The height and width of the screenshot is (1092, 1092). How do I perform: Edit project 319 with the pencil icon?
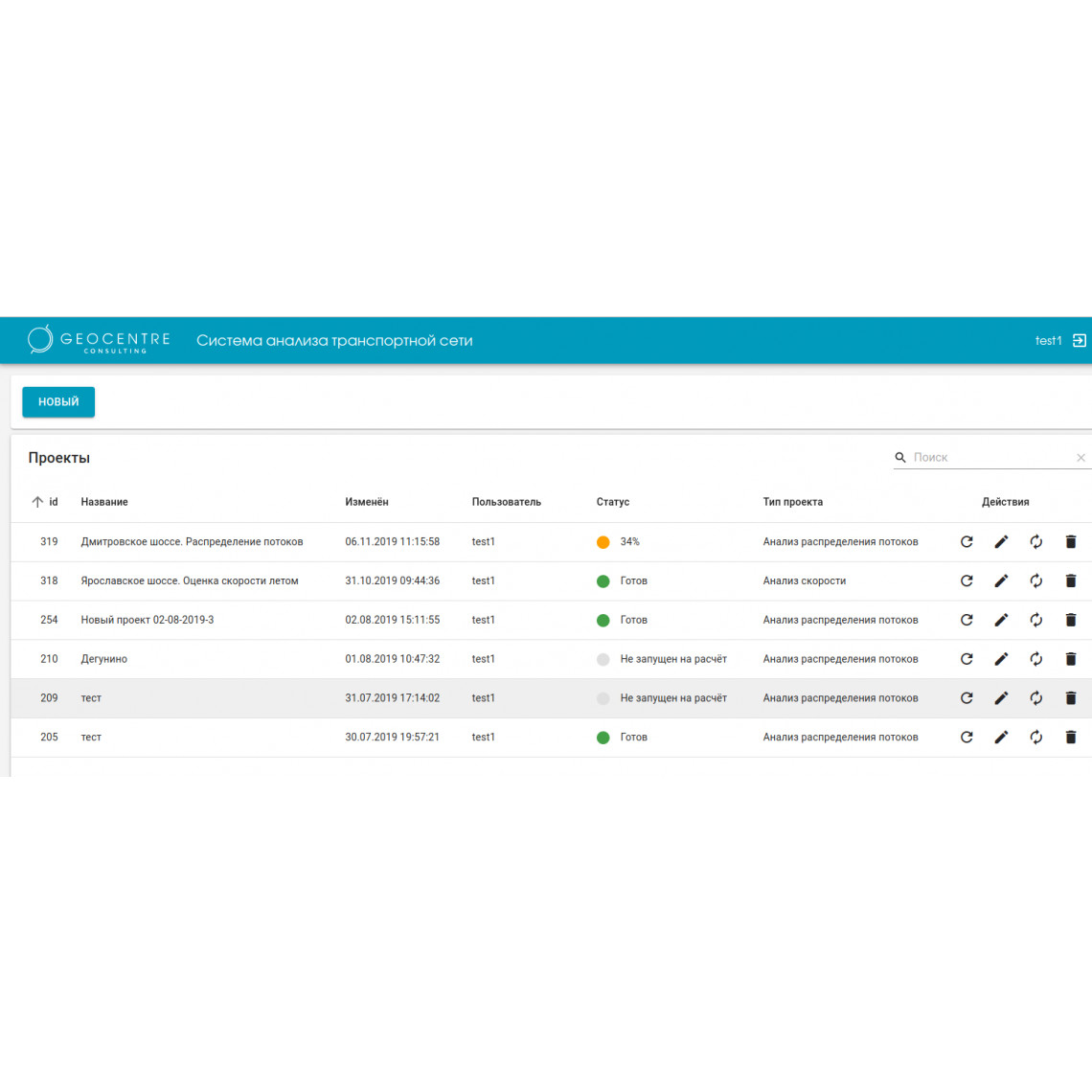click(x=1001, y=542)
